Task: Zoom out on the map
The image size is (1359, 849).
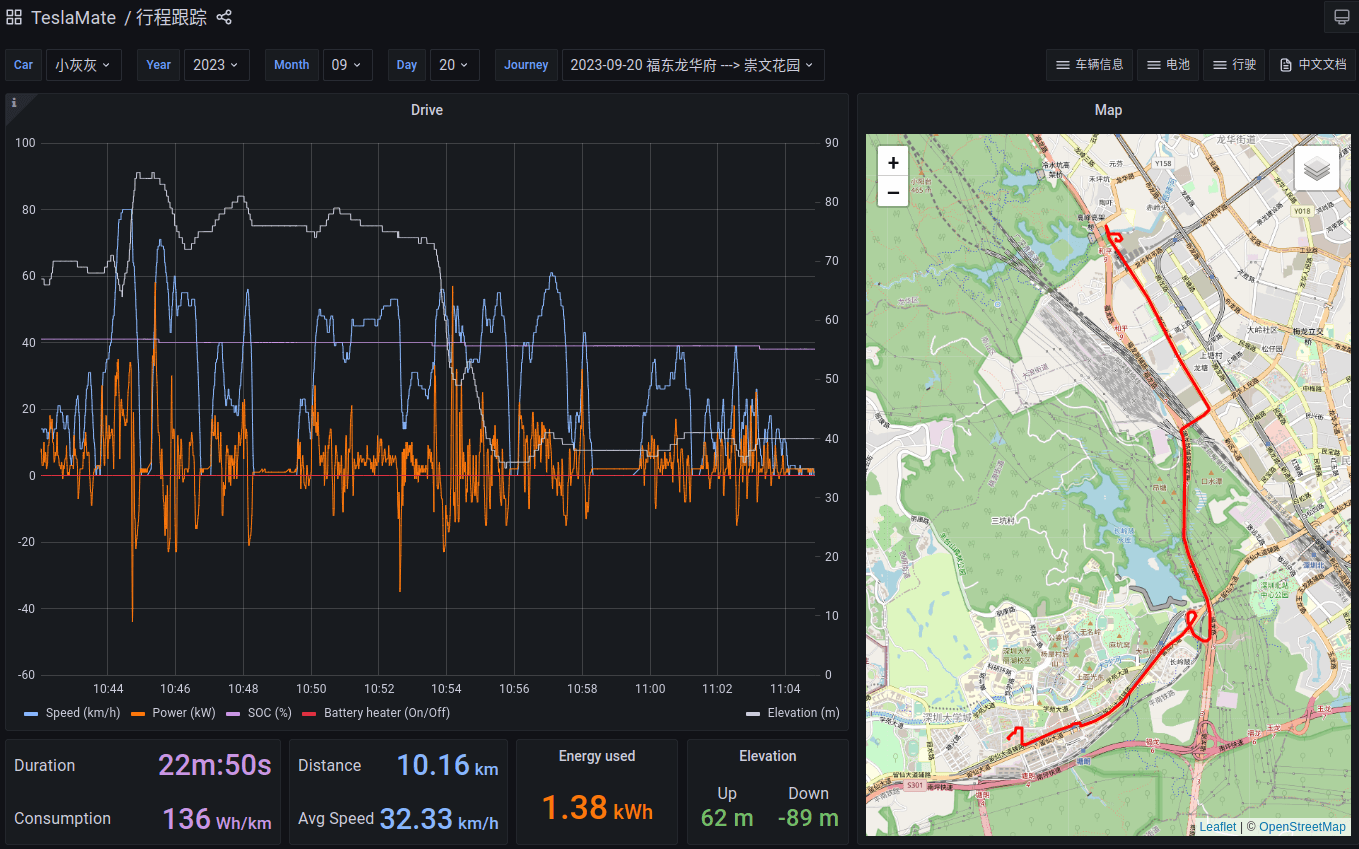Action: click(x=892, y=192)
